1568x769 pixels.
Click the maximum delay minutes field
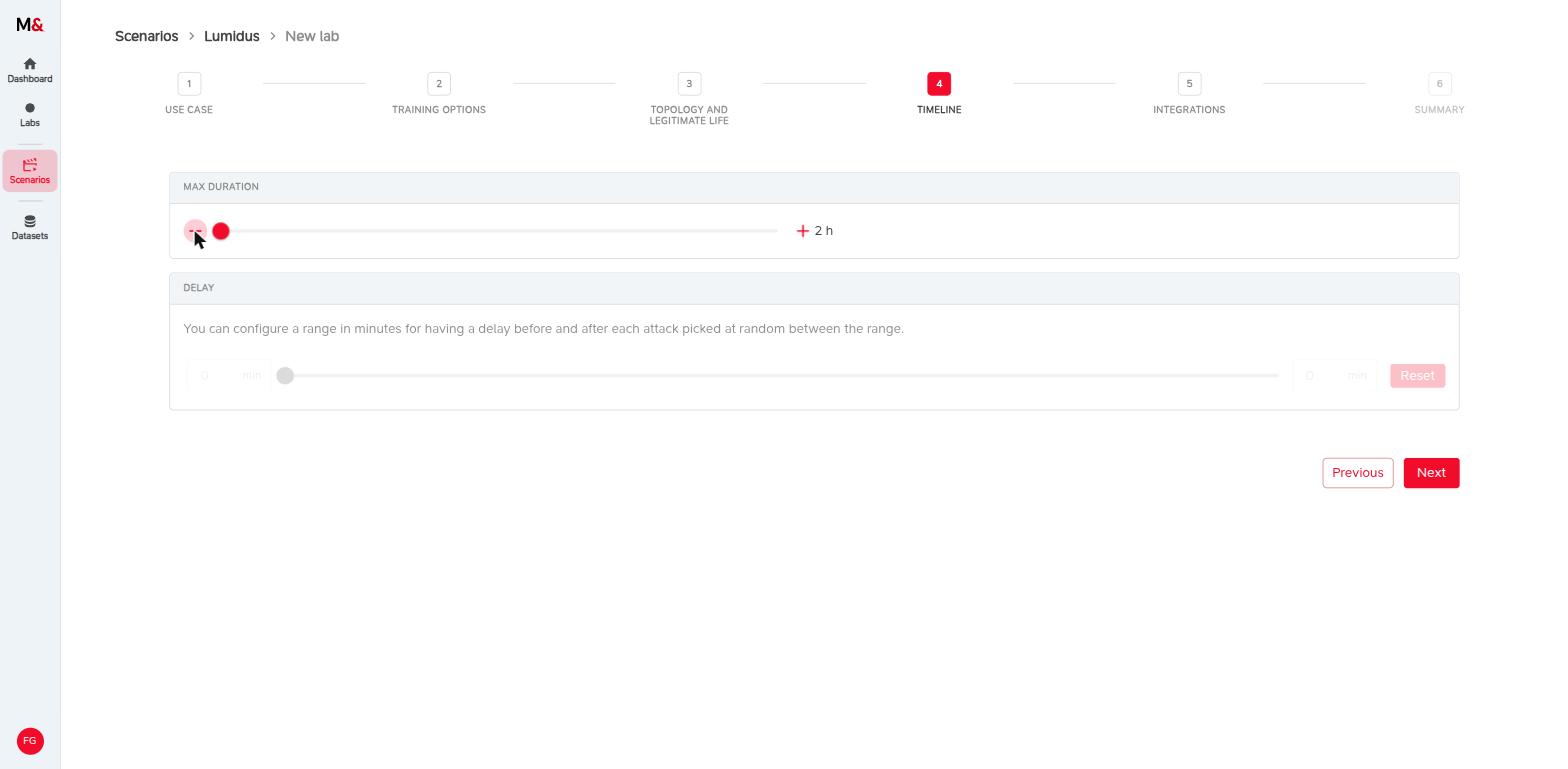point(1335,376)
